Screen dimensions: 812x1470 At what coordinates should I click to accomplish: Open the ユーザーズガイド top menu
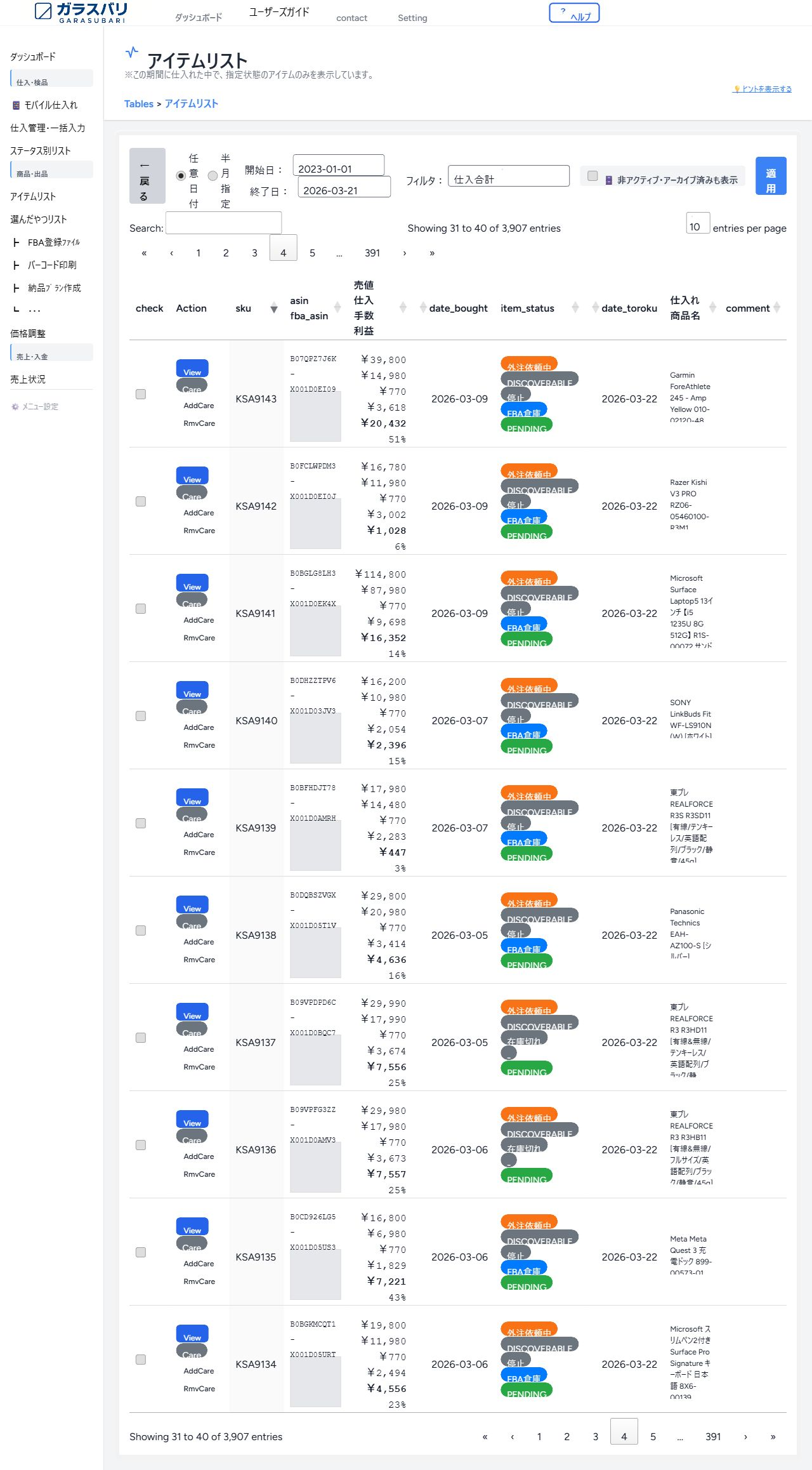[x=279, y=12]
